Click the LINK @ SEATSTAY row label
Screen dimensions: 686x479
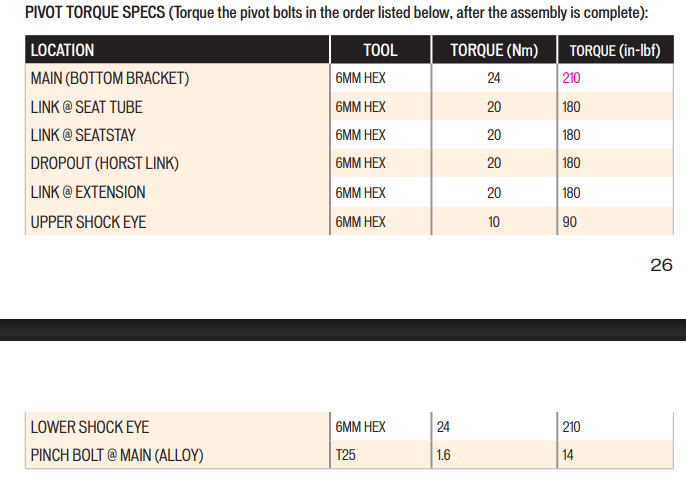click(x=88, y=135)
